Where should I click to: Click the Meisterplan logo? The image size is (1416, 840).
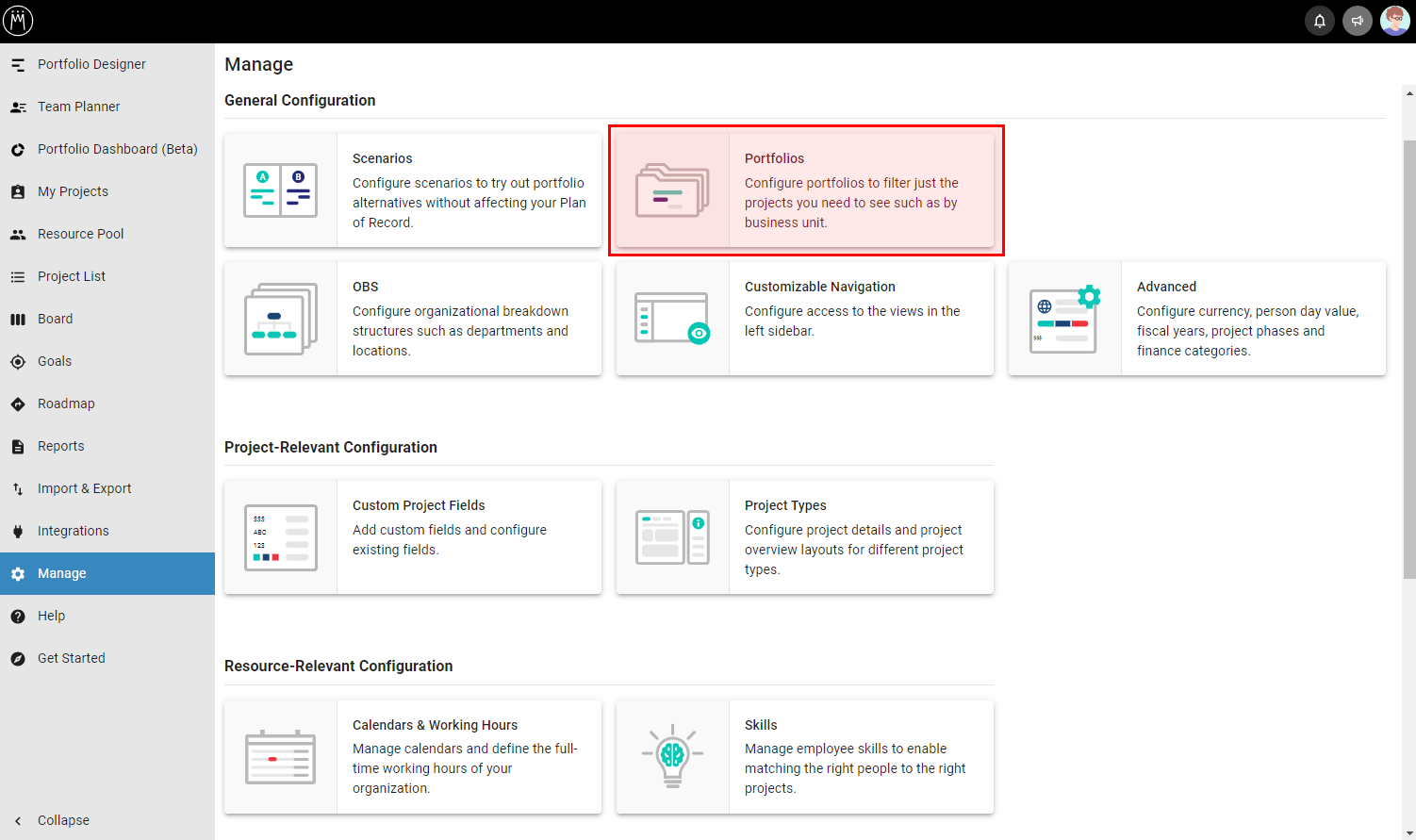pyautogui.click(x=18, y=20)
